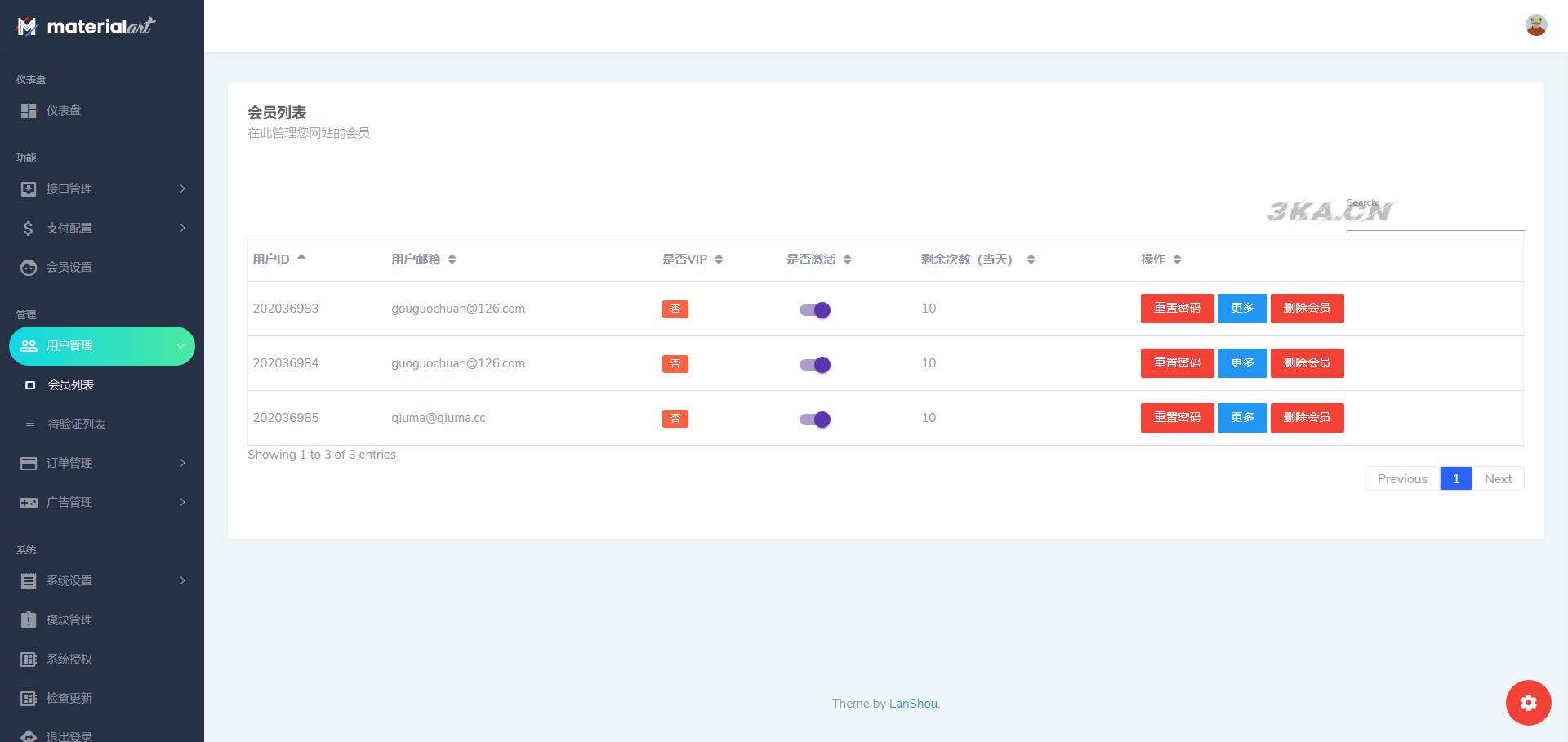Expand the 接口管理 submenu chevron
Viewport: 1568px width, 742px height.
(x=182, y=189)
